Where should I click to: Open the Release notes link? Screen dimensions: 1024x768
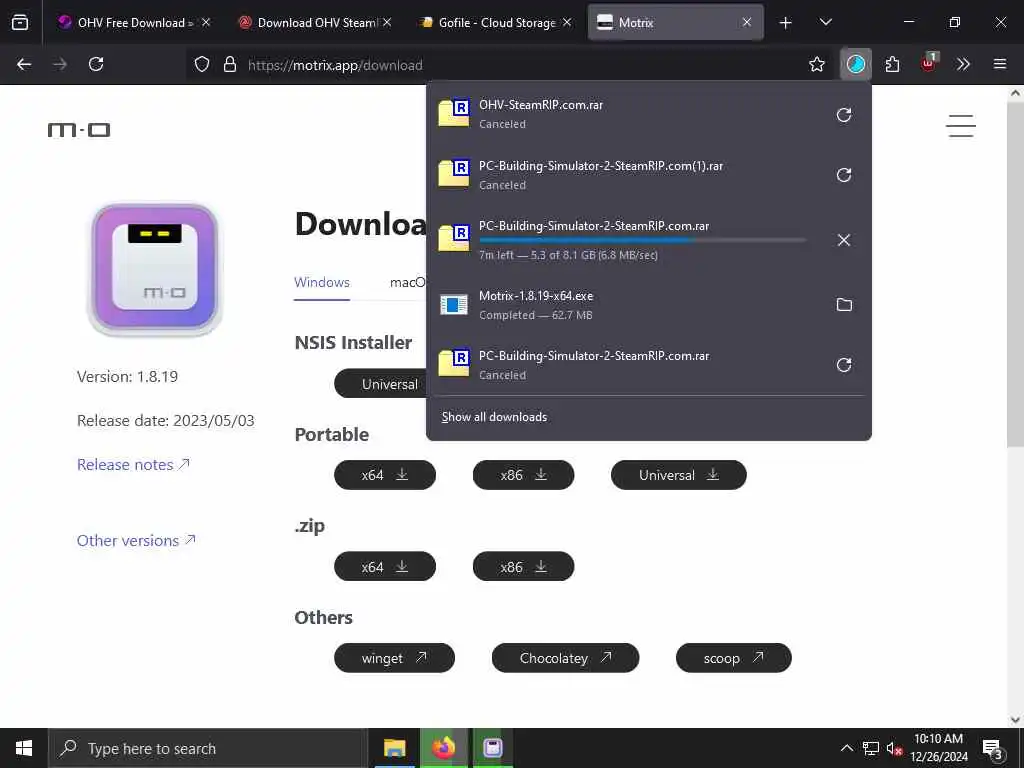click(x=133, y=464)
